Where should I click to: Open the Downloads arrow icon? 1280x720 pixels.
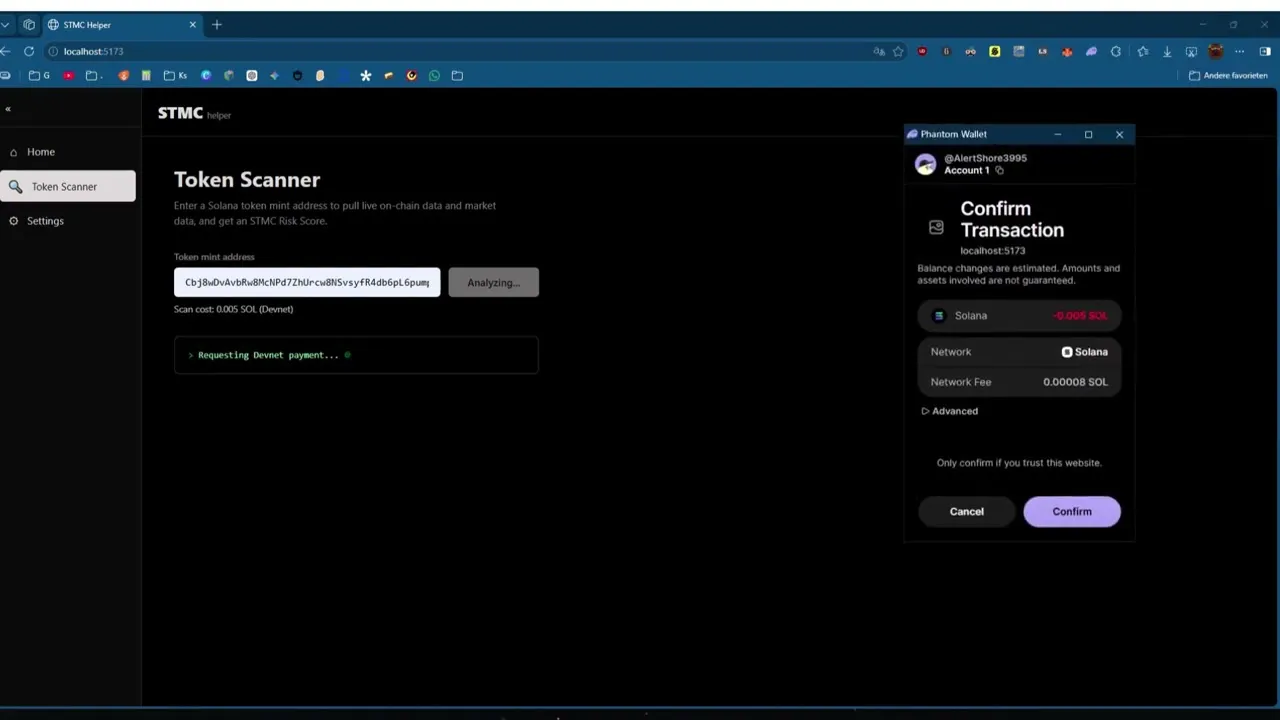pyautogui.click(x=1167, y=51)
